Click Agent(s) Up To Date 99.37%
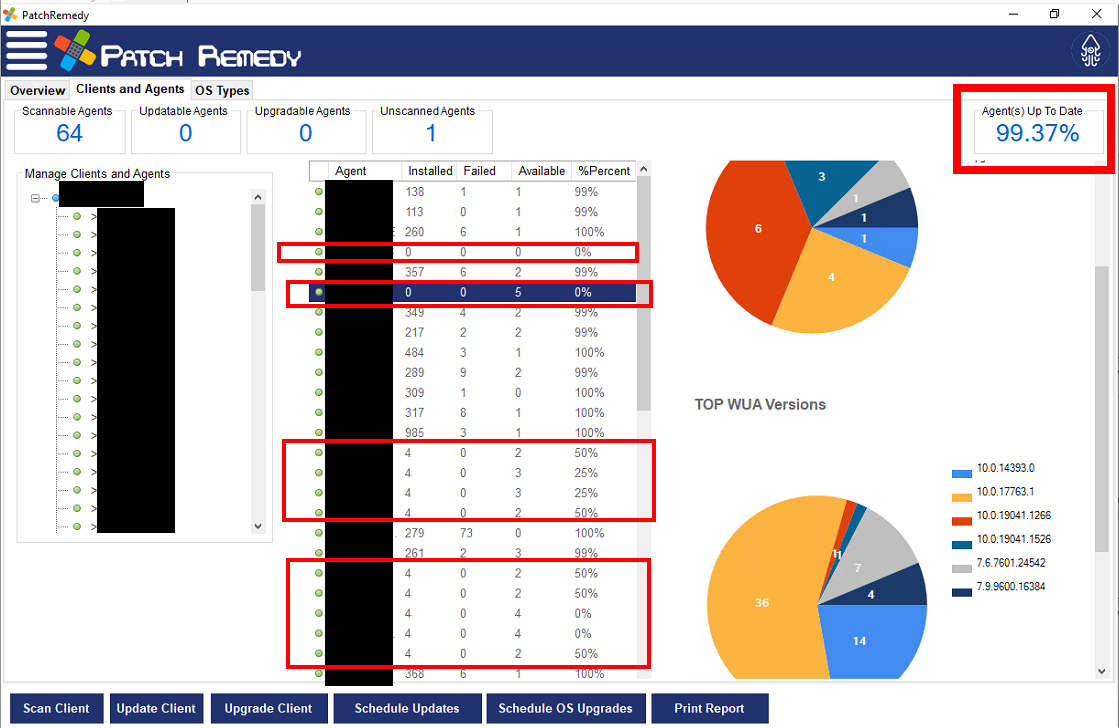 1038,133
